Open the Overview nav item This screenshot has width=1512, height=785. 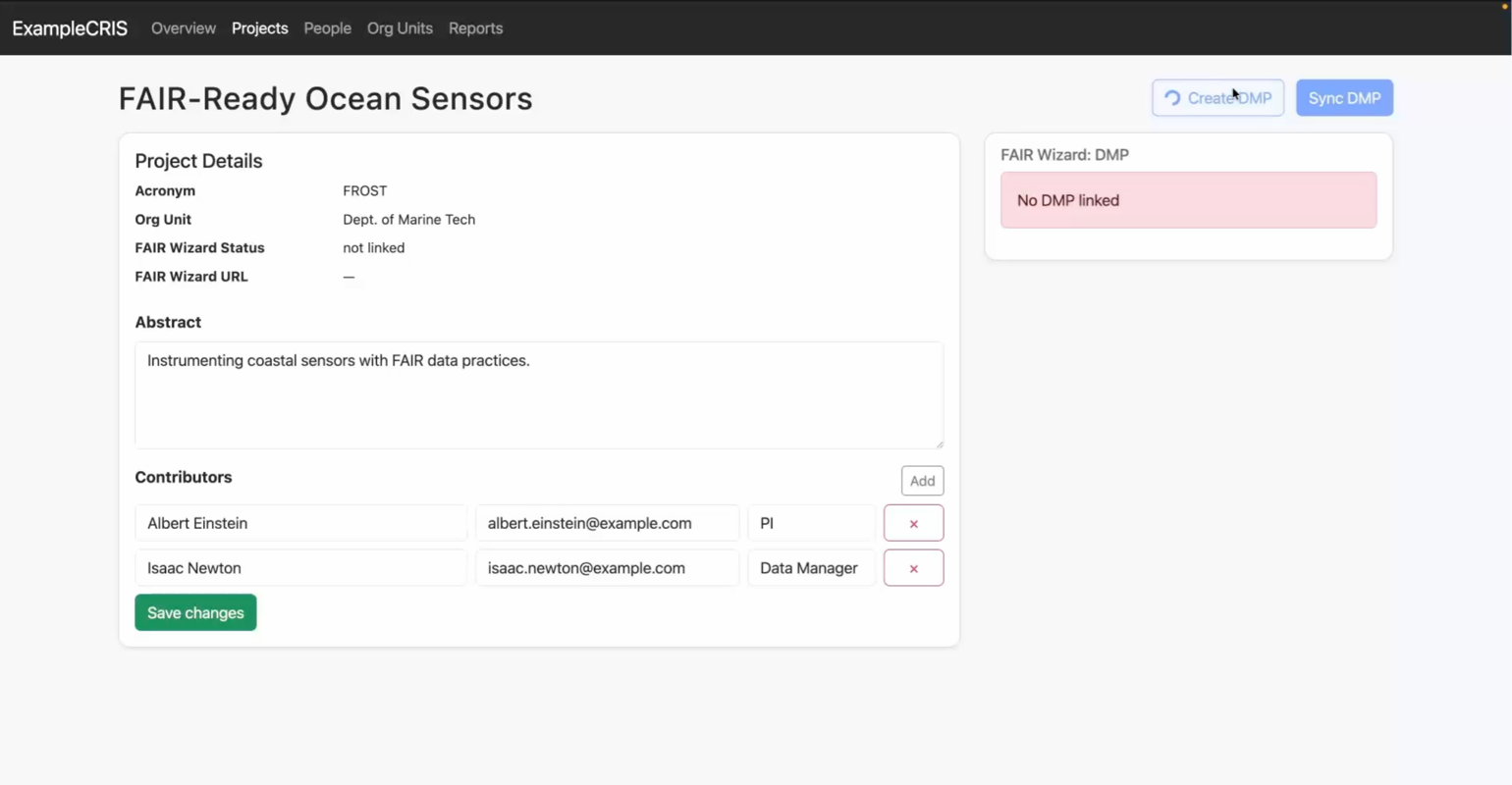click(x=184, y=28)
